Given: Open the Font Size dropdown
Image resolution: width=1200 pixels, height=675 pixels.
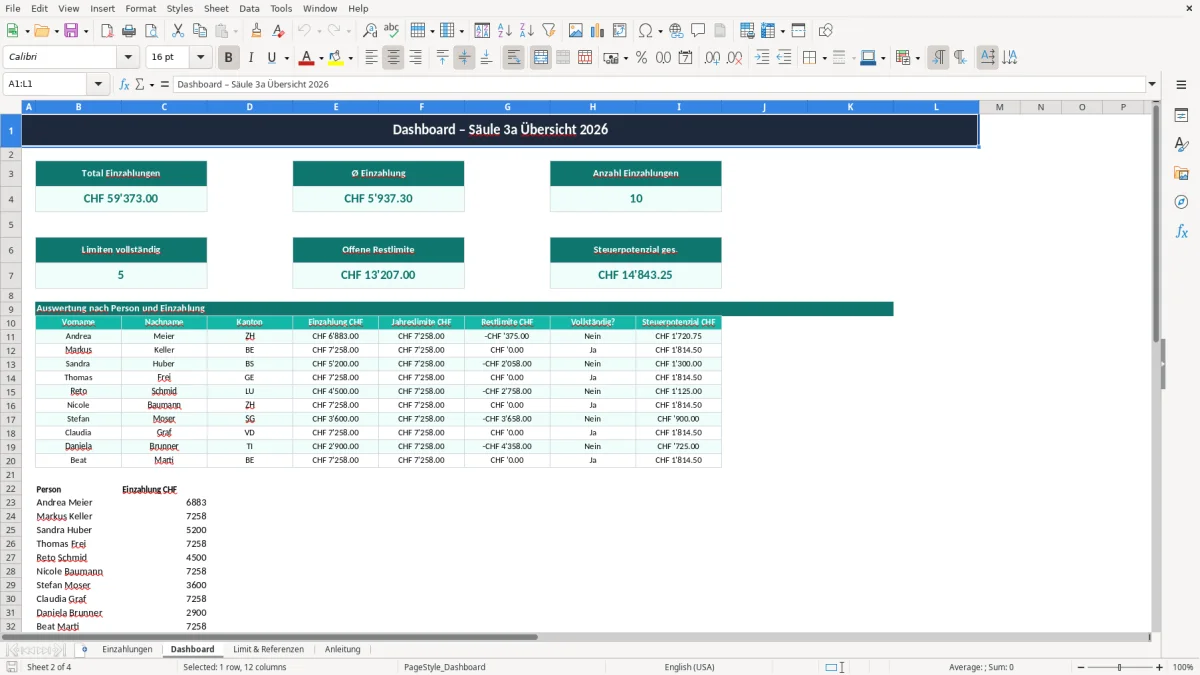Looking at the screenshot, I should point(201,58).
